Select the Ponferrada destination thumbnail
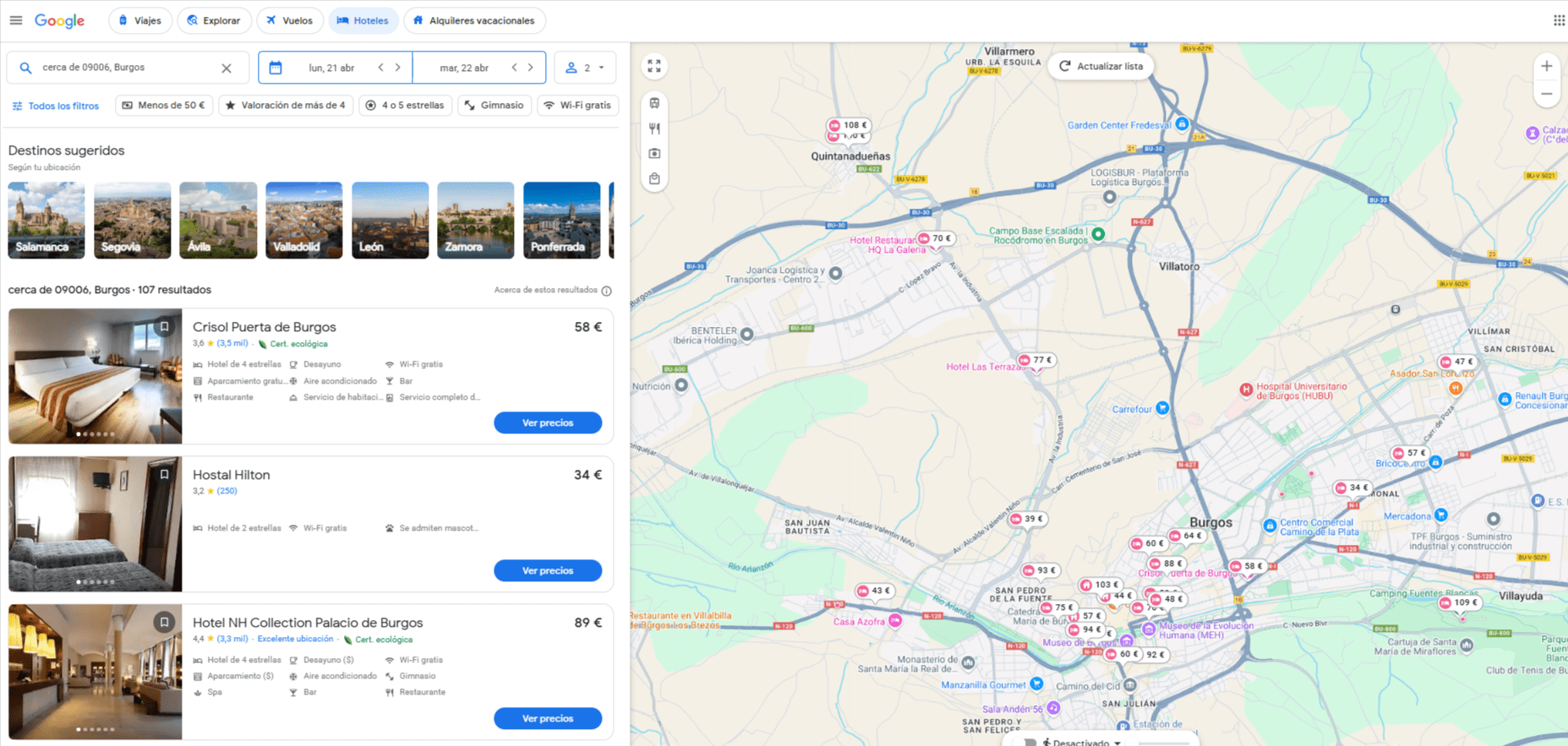The image size is (1568, 746). [x=561, y=221]
